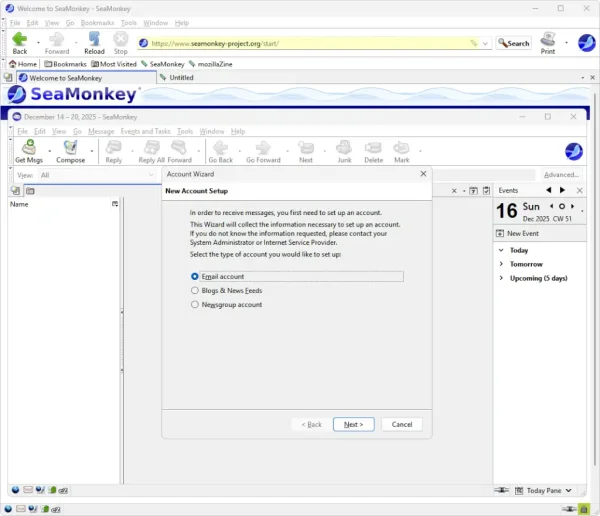Click the Stop loading icon

pyautogui.click(x=121, y=39)
